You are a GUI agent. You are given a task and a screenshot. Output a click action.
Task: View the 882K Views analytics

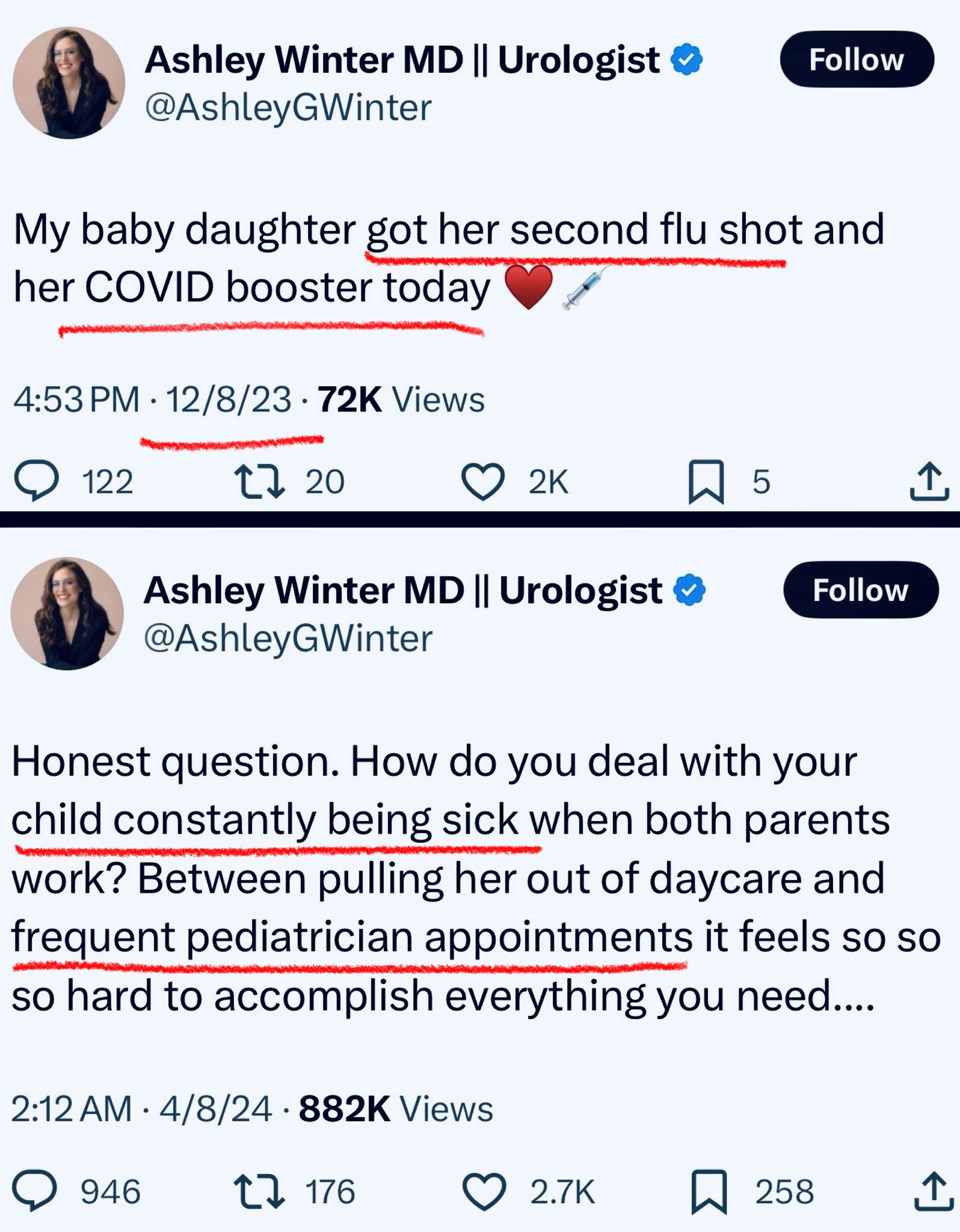click(x=396, y=1109)
